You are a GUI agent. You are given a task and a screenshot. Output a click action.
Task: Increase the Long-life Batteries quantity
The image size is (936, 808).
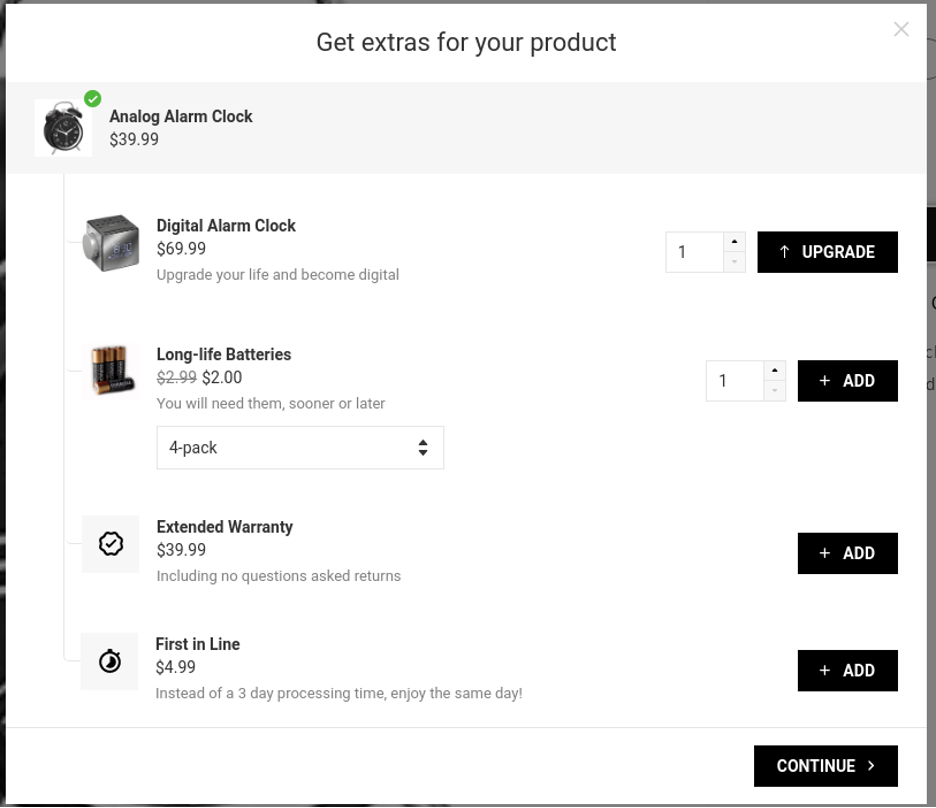774,371
